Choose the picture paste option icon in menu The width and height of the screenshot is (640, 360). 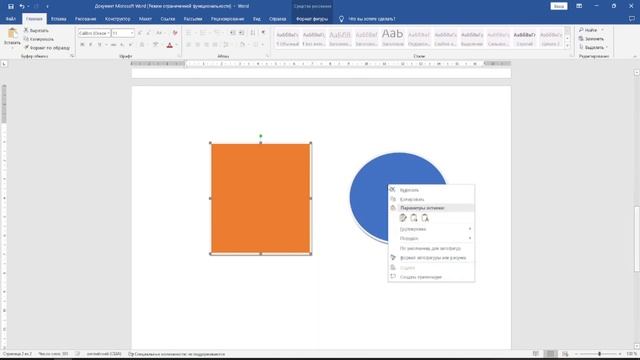(414, 218)
